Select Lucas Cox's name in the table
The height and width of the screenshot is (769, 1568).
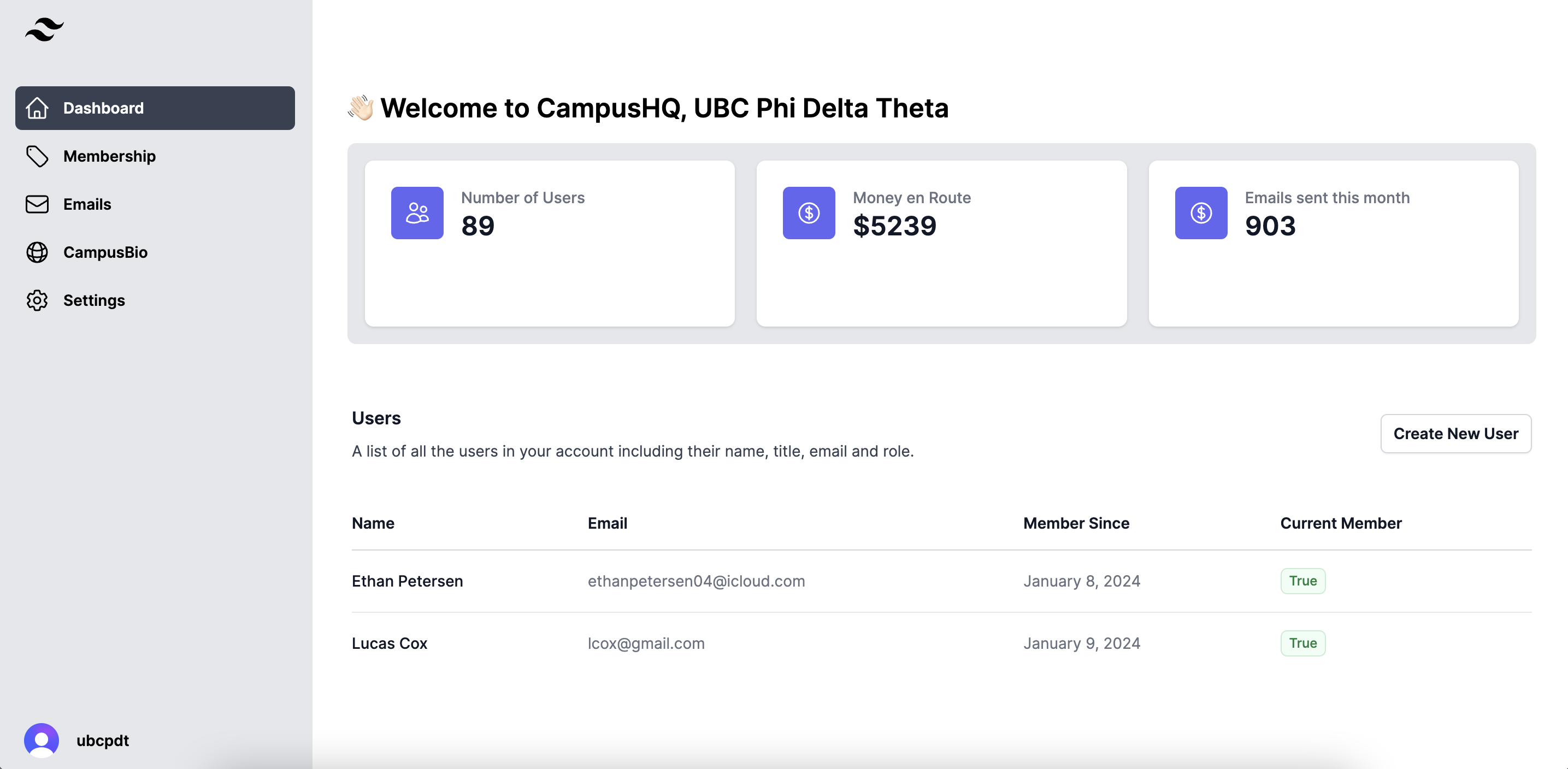click(x=390, y=643)
